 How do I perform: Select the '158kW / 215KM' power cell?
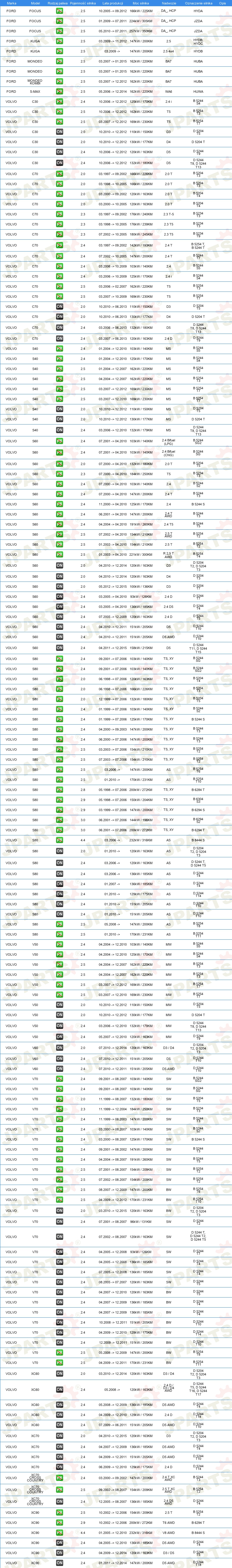141,648
